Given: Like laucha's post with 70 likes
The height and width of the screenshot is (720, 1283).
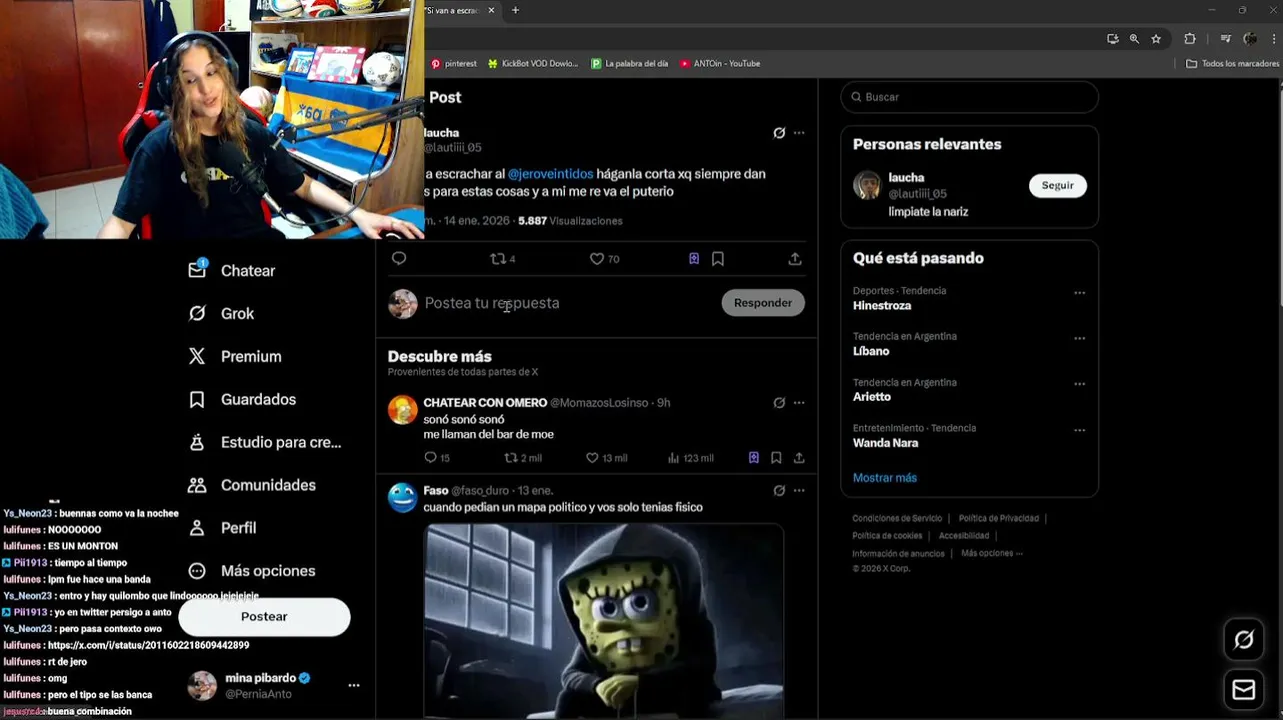Looking at the screenshot, I should pos(604,259).
